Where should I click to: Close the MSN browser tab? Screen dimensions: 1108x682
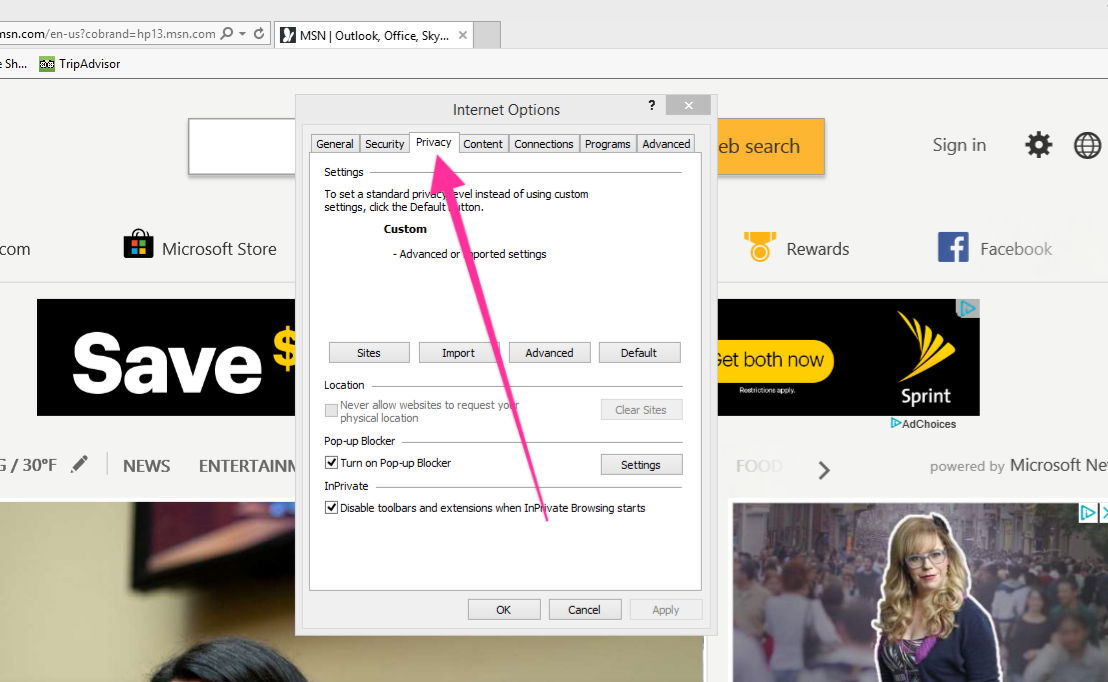coord(463,35)
